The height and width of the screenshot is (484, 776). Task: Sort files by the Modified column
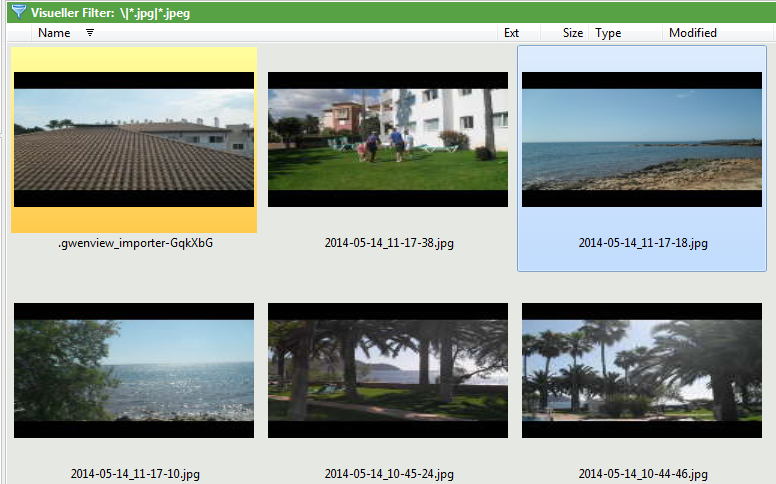[x=692, y=33]
